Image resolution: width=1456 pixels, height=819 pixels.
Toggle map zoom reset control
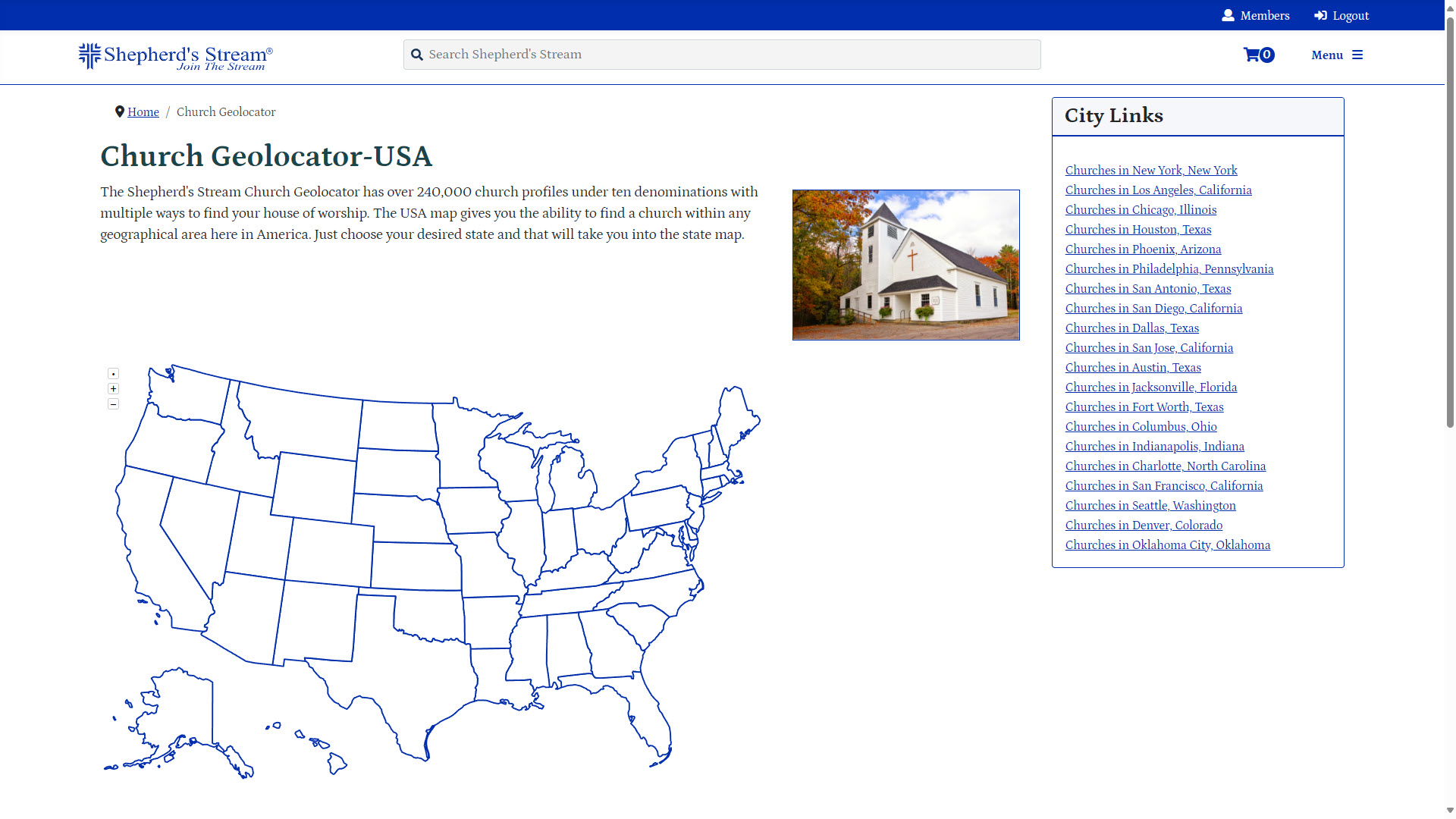tap(113, 373)
